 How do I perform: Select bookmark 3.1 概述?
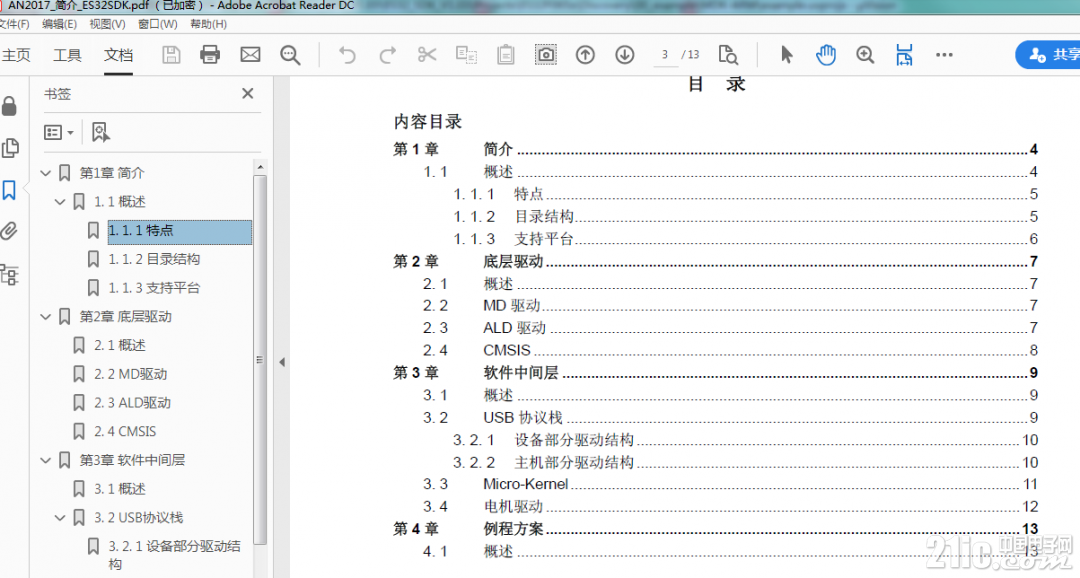pyautogui.click(x=119, y=489)
